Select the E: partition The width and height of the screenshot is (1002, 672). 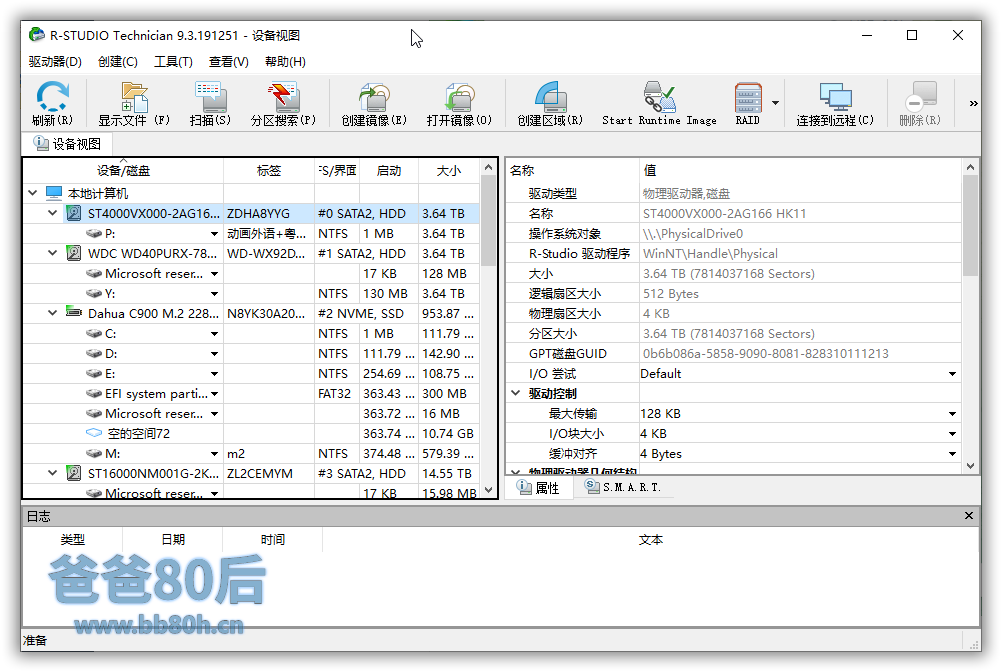tap(251, 374)
